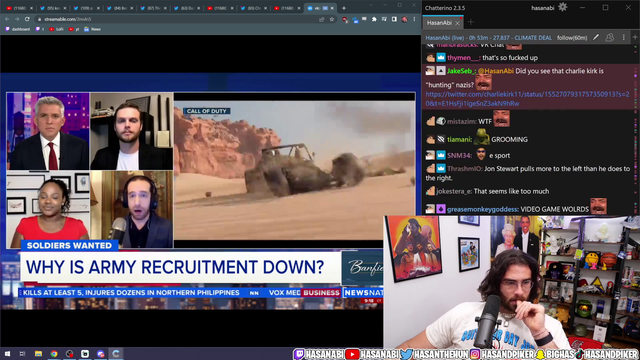Click username thymen__ in chat
Screen dimensions: 640x360
tap(463, 58)
